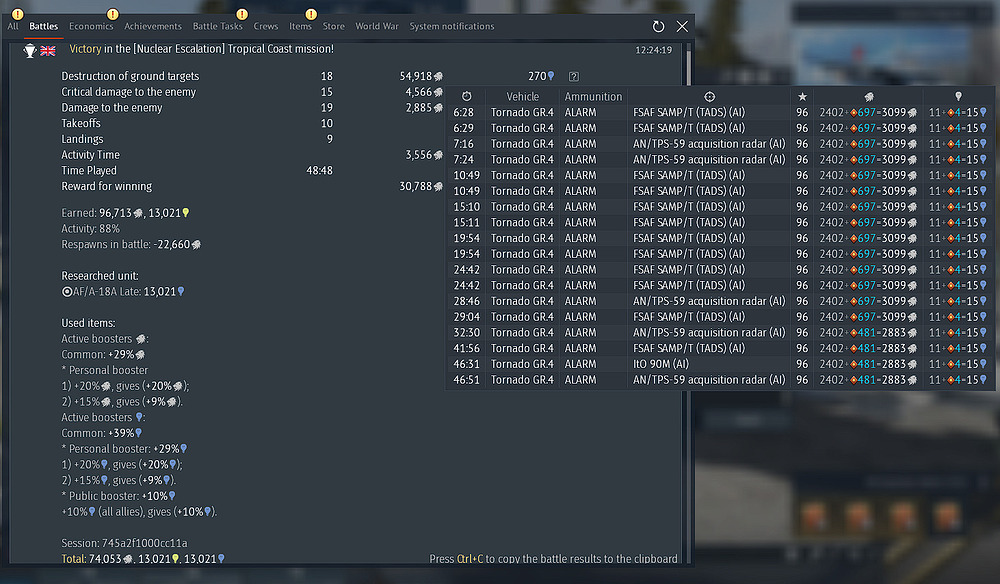Select the 6:28 FSAF SAMP/T row
The image size is (1000, 584).
click(x=721, y=112)
